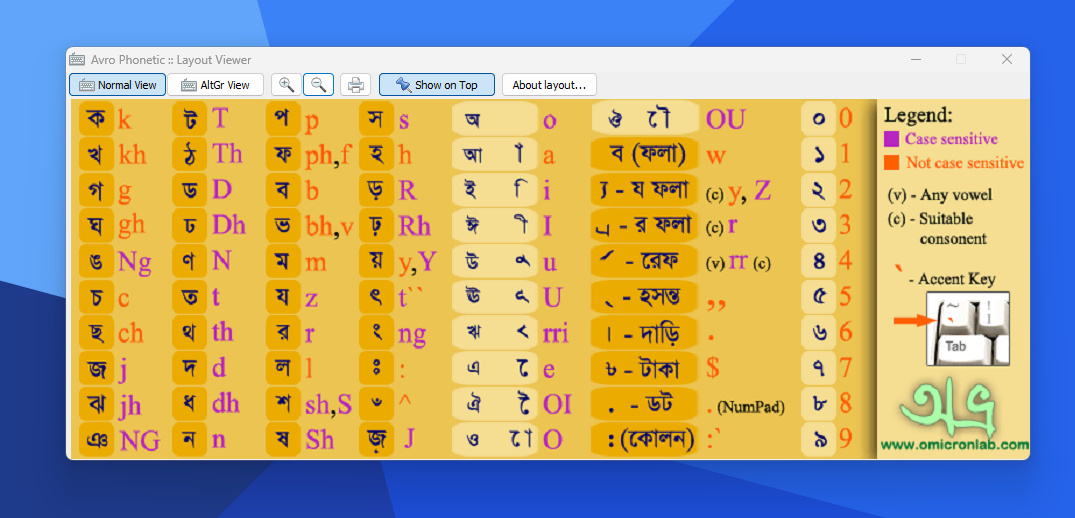Viewport: 1075px width, 518px height.
Task: Click the 'rri' vowel mapping
Action: pos(555,333)
